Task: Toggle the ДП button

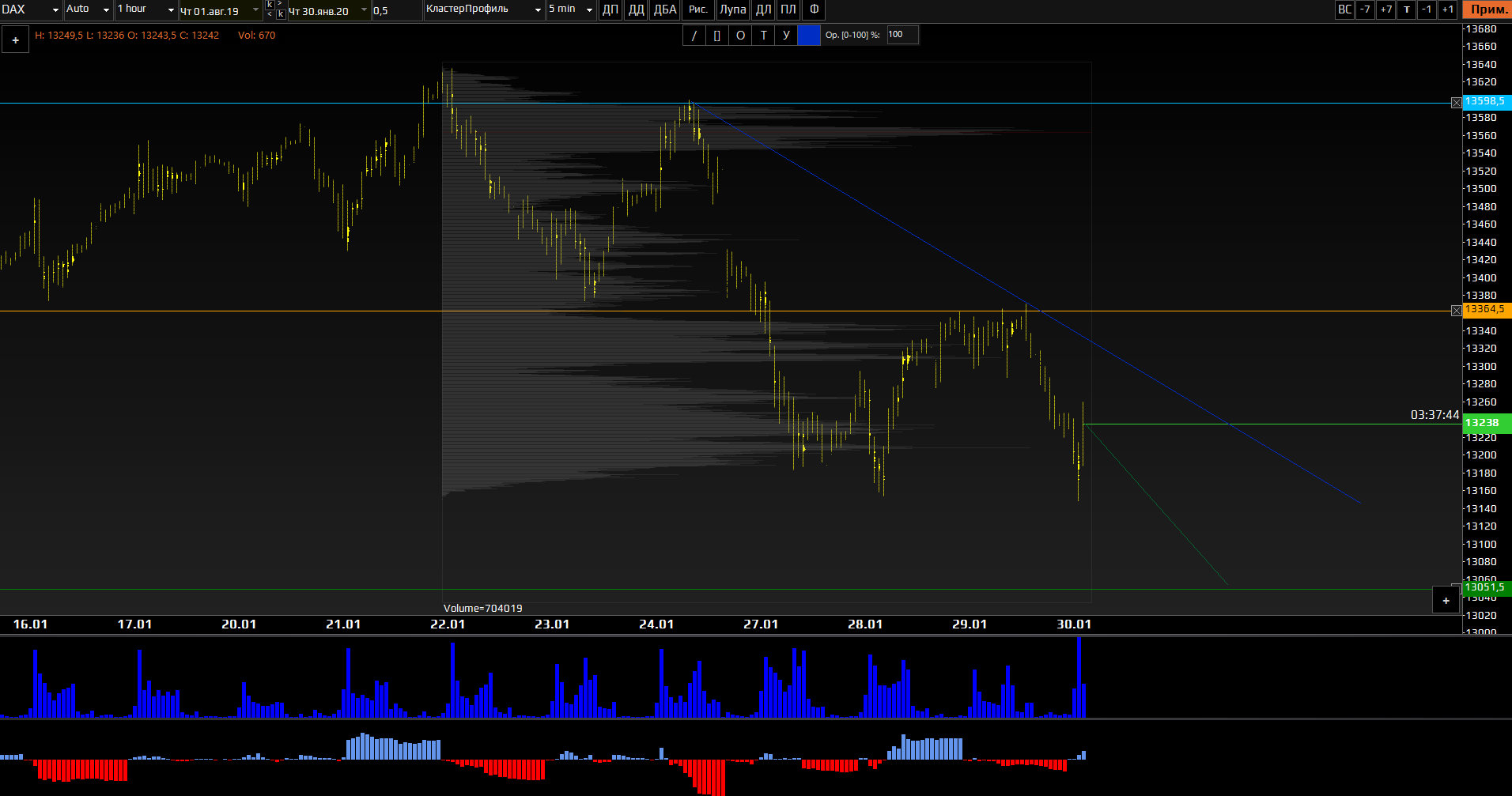Action: click(610, 9)
